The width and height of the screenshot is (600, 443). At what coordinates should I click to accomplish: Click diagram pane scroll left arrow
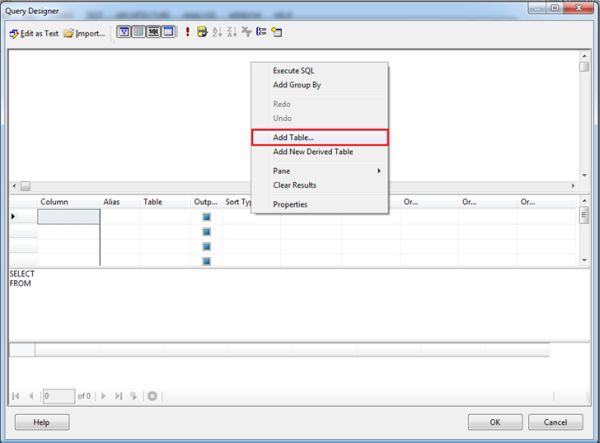click(x=14, y=186)
